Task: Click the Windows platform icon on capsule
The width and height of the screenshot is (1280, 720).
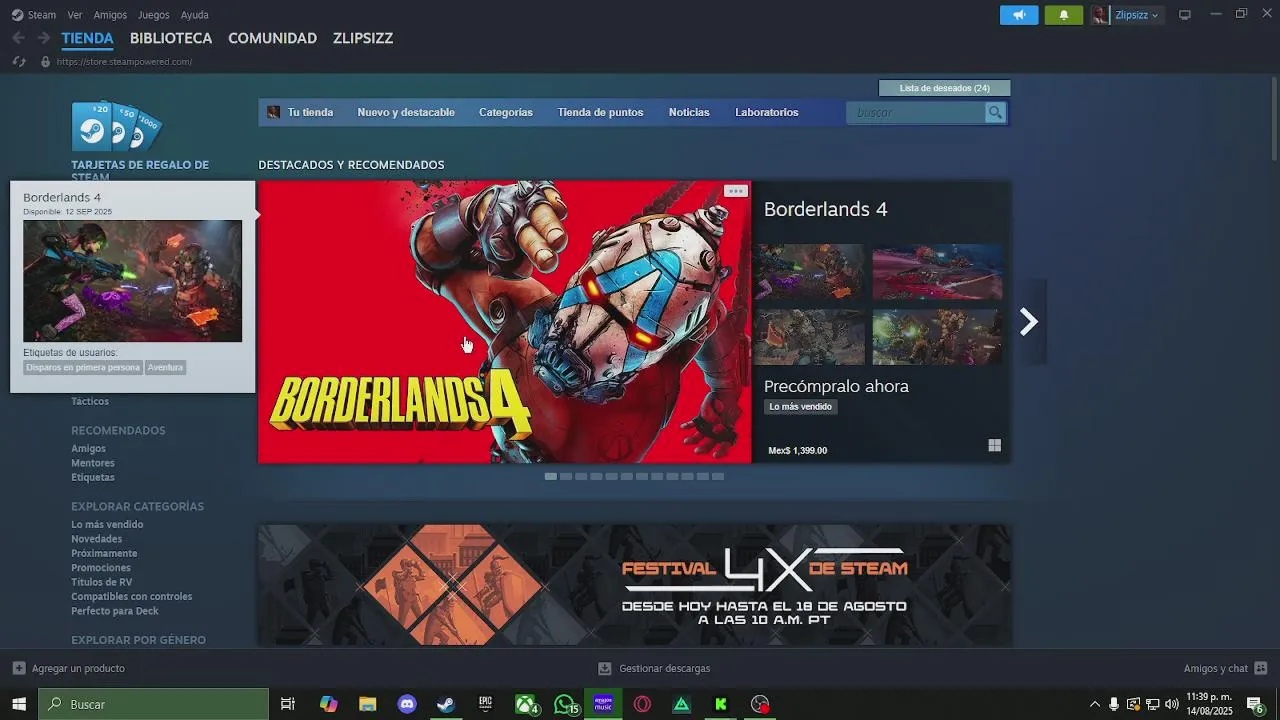Action: tap(994, 446)
